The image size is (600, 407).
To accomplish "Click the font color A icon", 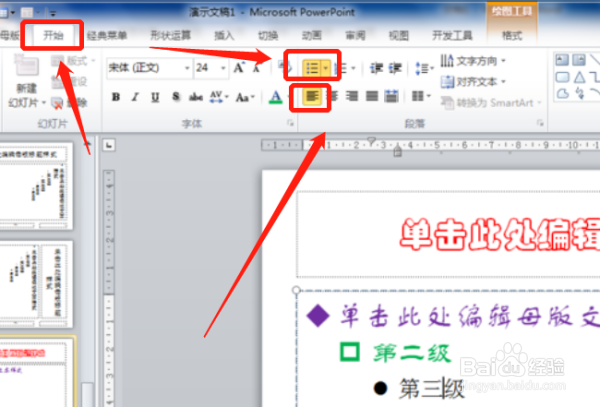I will coord(276,97).
